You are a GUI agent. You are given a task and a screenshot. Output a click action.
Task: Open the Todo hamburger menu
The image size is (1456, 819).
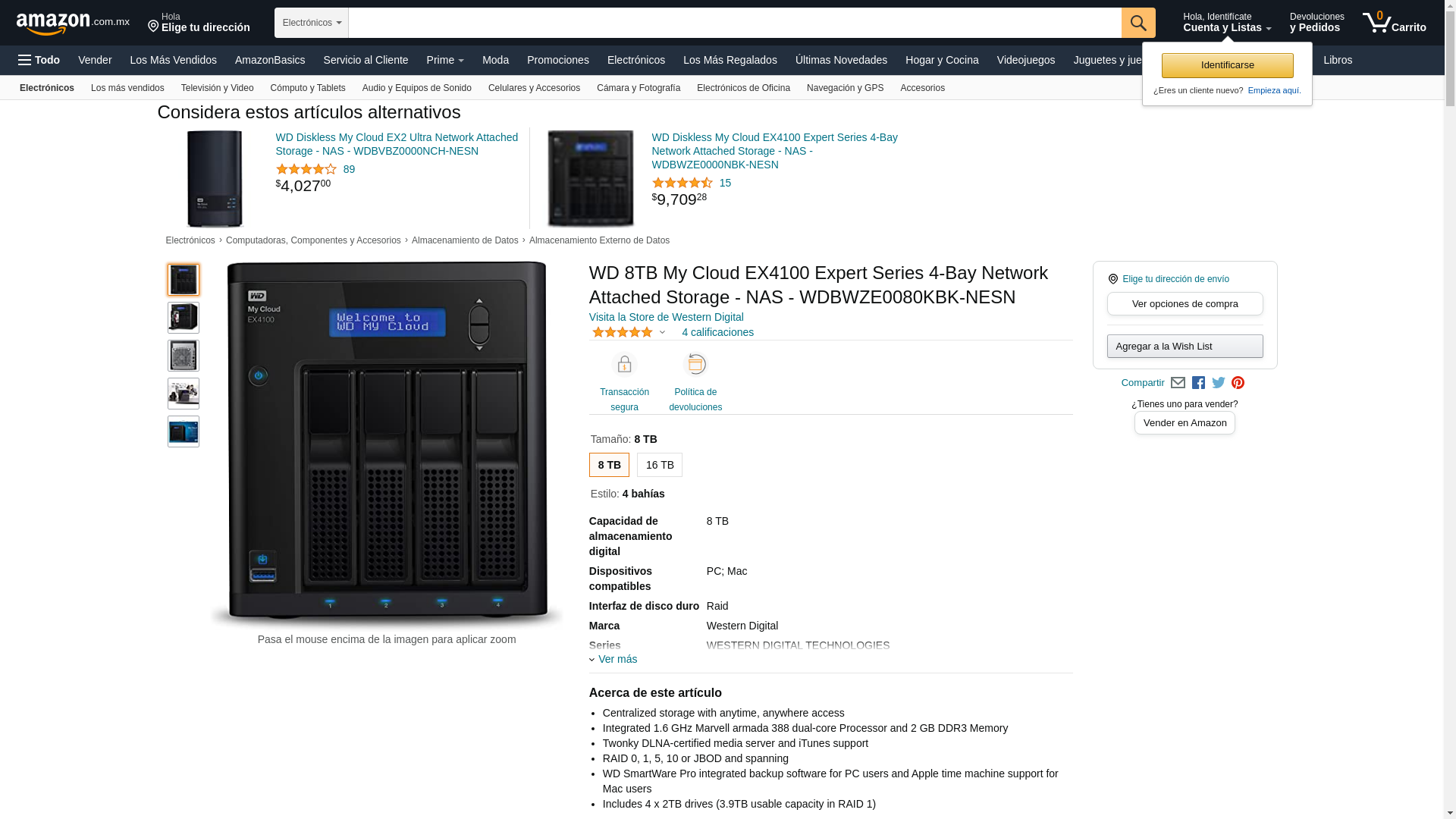(x=39, y=60)
